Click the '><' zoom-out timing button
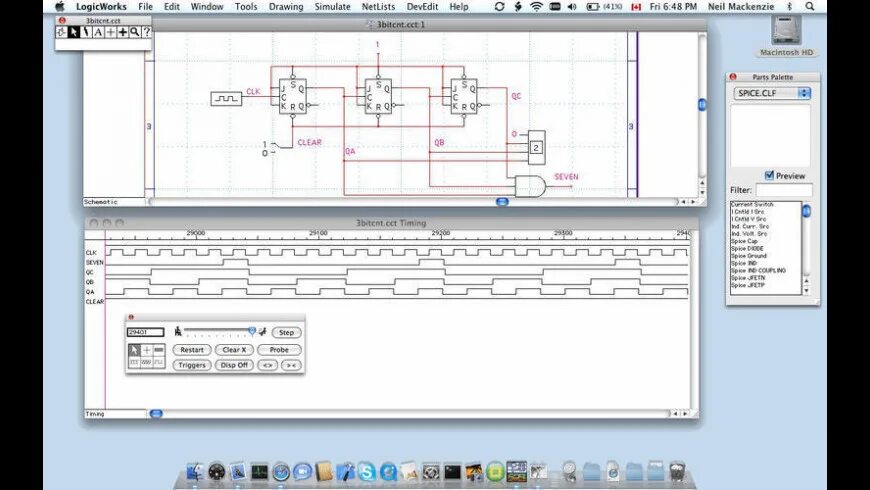Viewport: 870px width, 490px height. pos(291,365)
